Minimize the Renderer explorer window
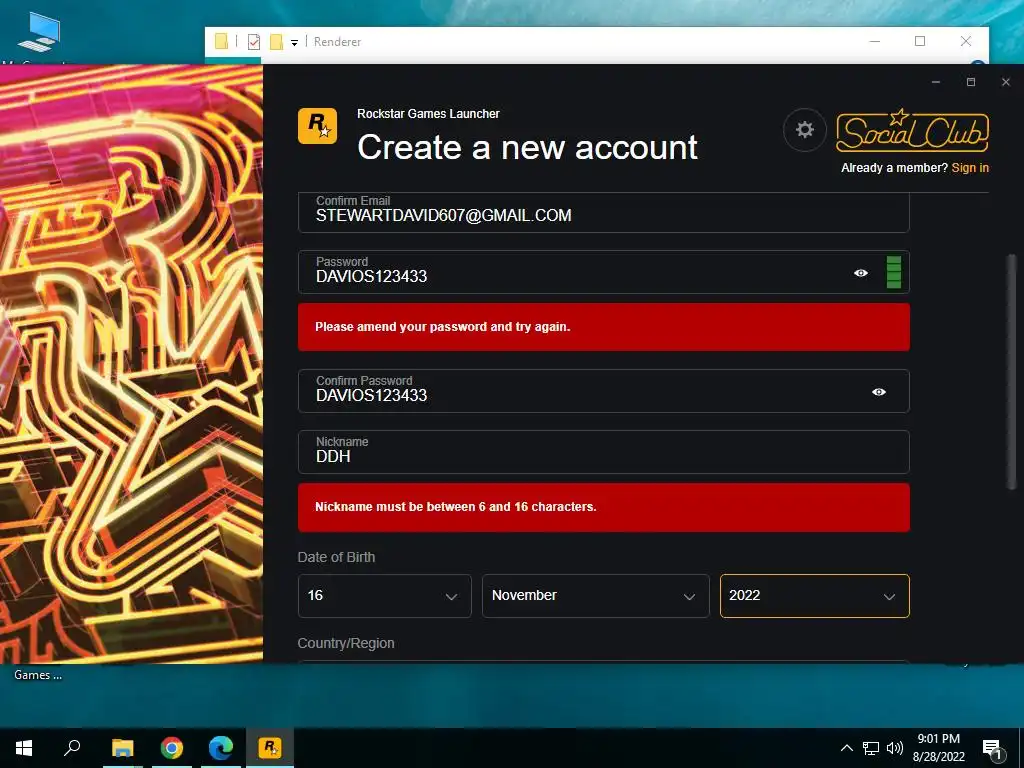Screen dimensions: 1024x768 click(x=875, y=41)
